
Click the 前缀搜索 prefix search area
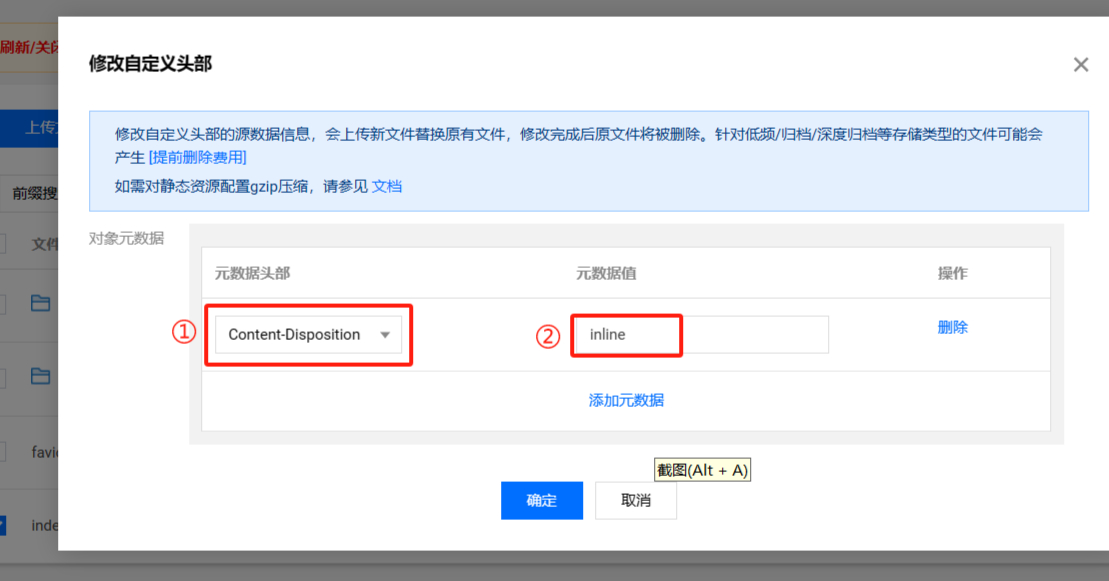[30, 192]
